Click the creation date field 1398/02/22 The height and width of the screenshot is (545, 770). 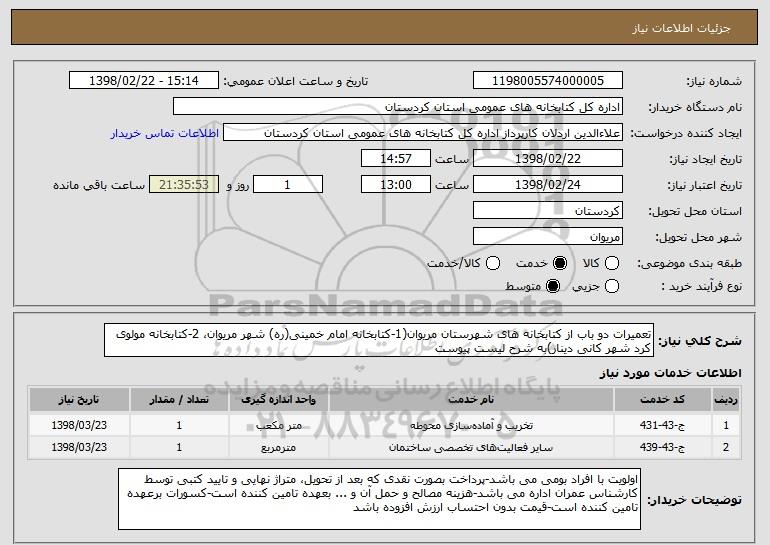point(548,159)
